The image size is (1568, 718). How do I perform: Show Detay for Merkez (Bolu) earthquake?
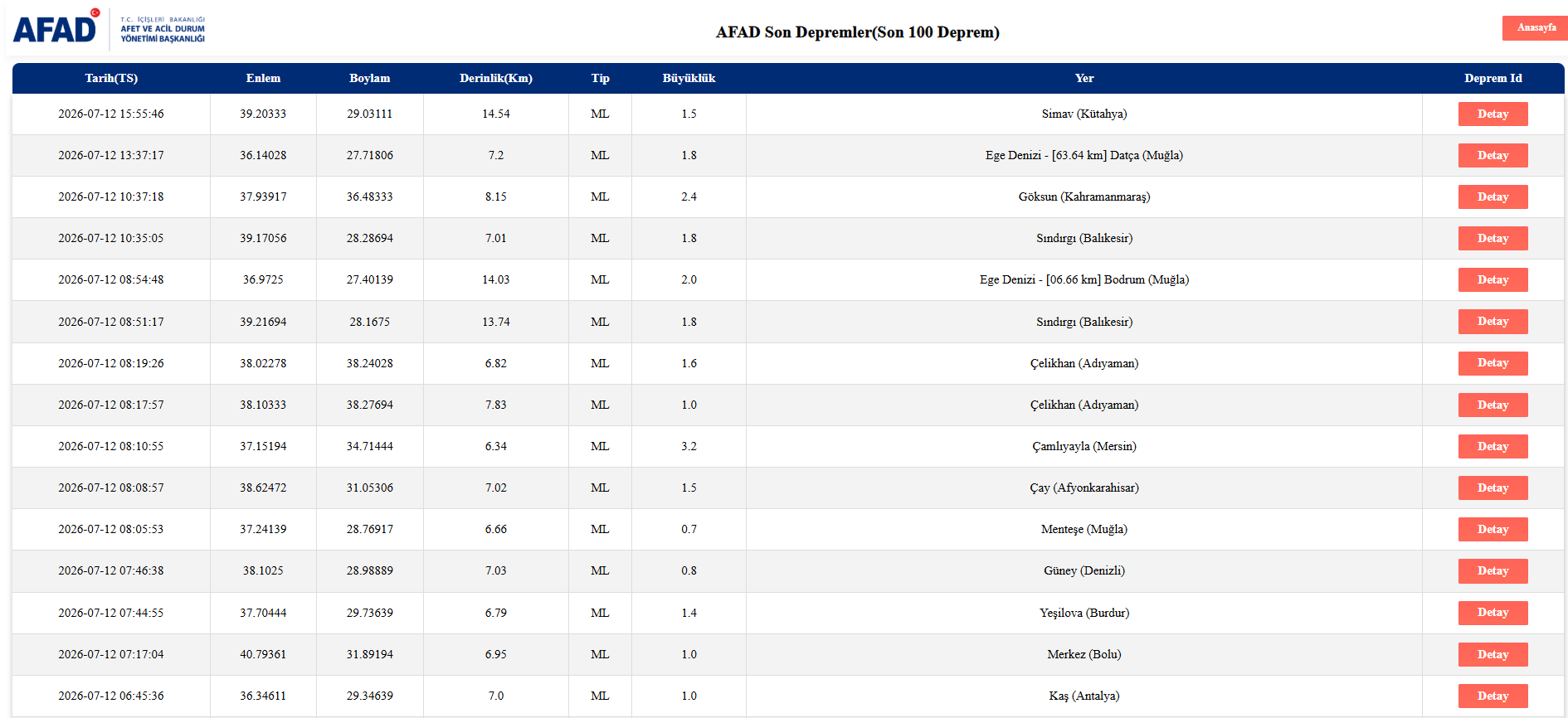coord(1493,655)
